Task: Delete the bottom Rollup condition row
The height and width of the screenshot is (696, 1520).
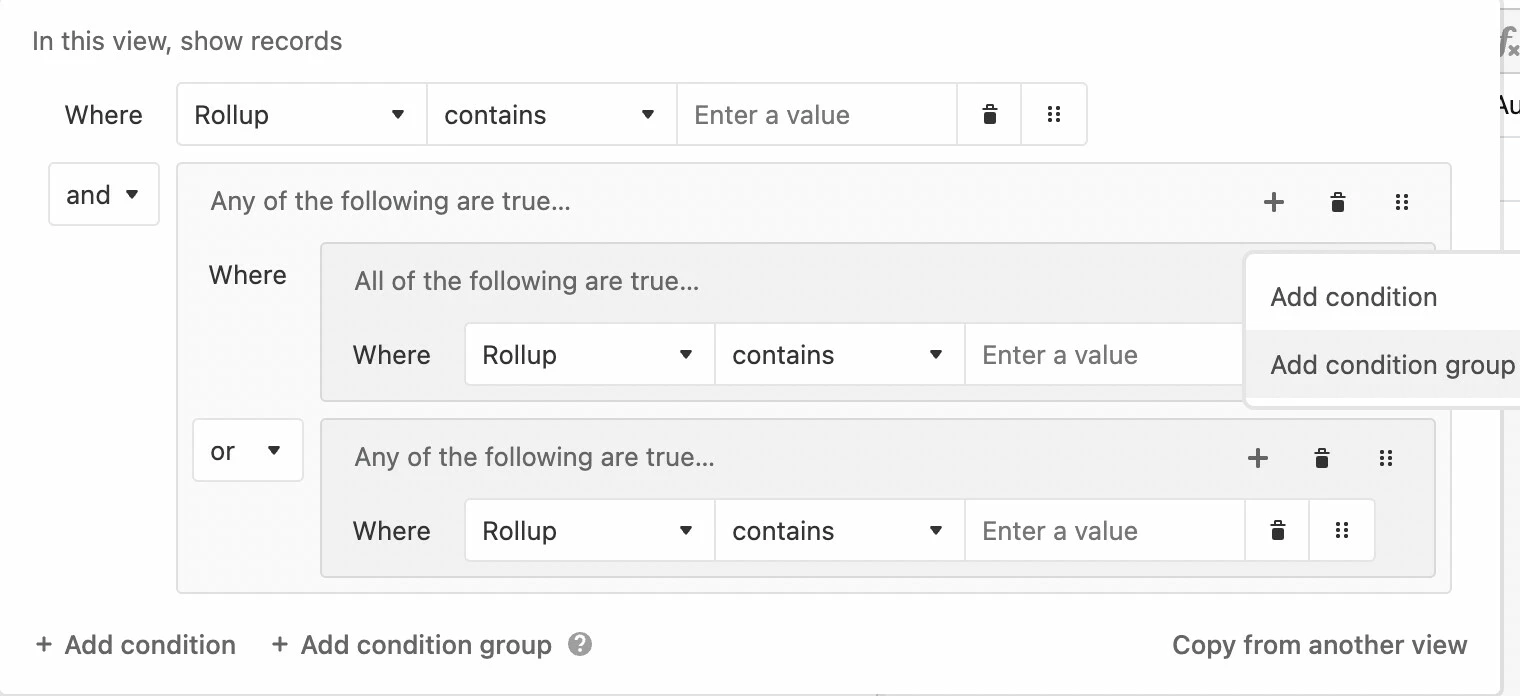Action: (x=1277, y=530)
